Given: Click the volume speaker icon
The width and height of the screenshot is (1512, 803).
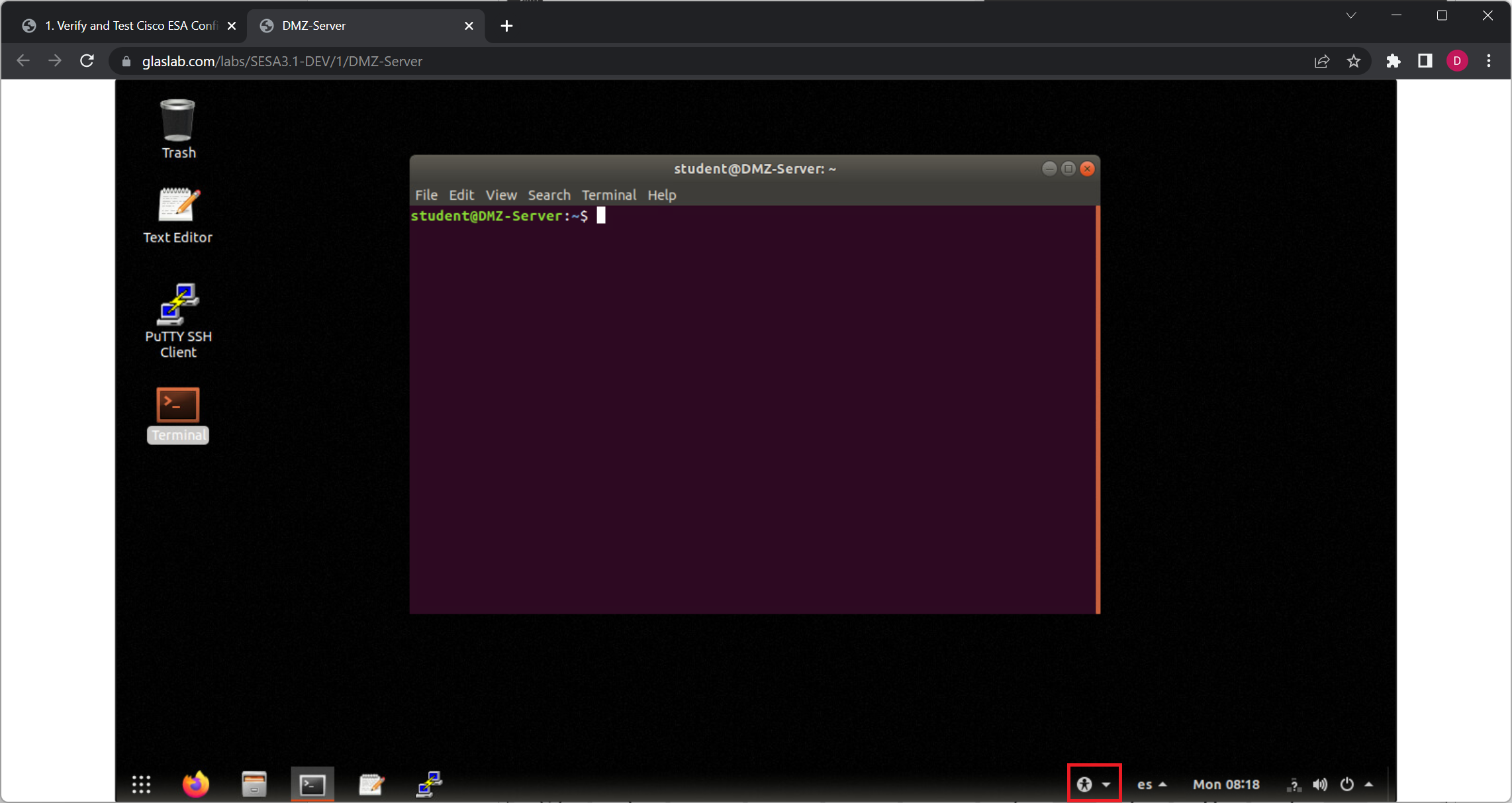Looking at the screenshot, I should pyautogui.click(x=1319, y=784).
